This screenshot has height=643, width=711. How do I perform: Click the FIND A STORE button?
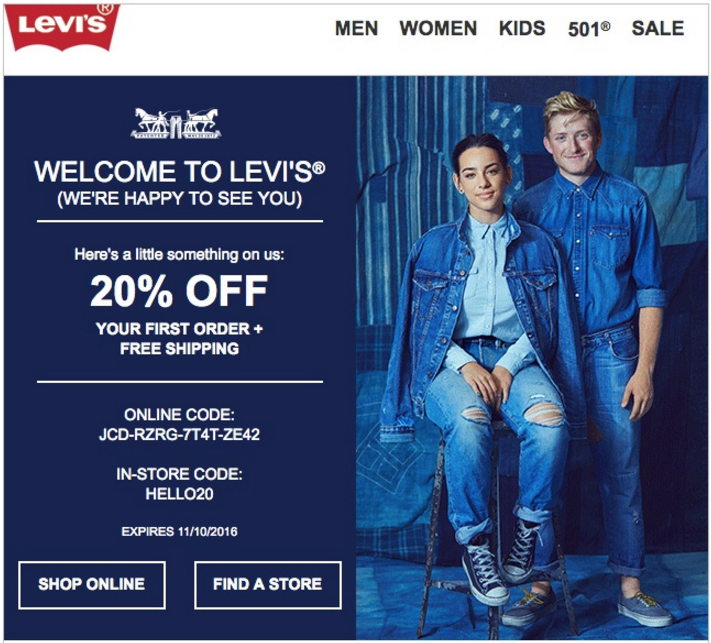click(268, 585)
